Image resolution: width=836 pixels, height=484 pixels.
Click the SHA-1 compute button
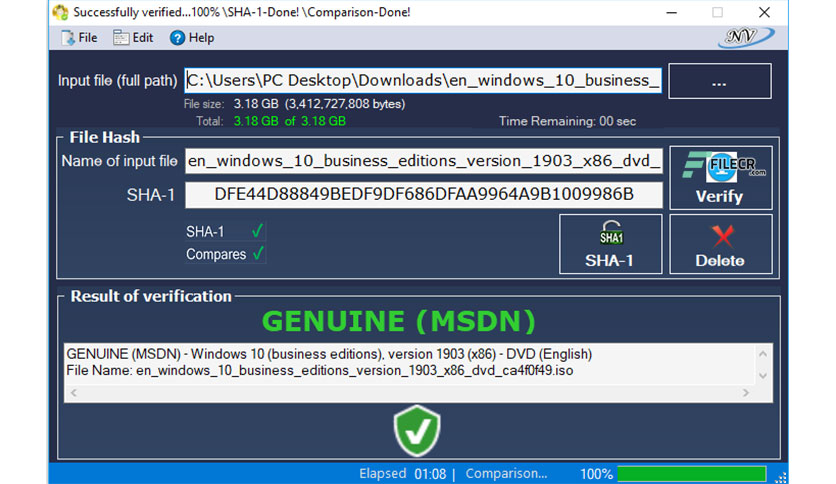coord(610,244)
